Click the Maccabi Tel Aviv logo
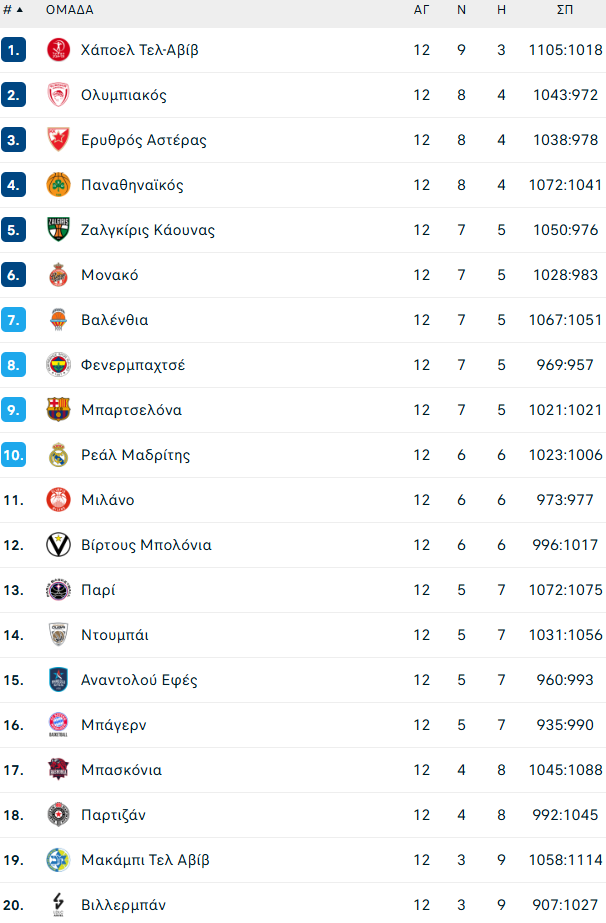606x923 pixels. point(59,860)
